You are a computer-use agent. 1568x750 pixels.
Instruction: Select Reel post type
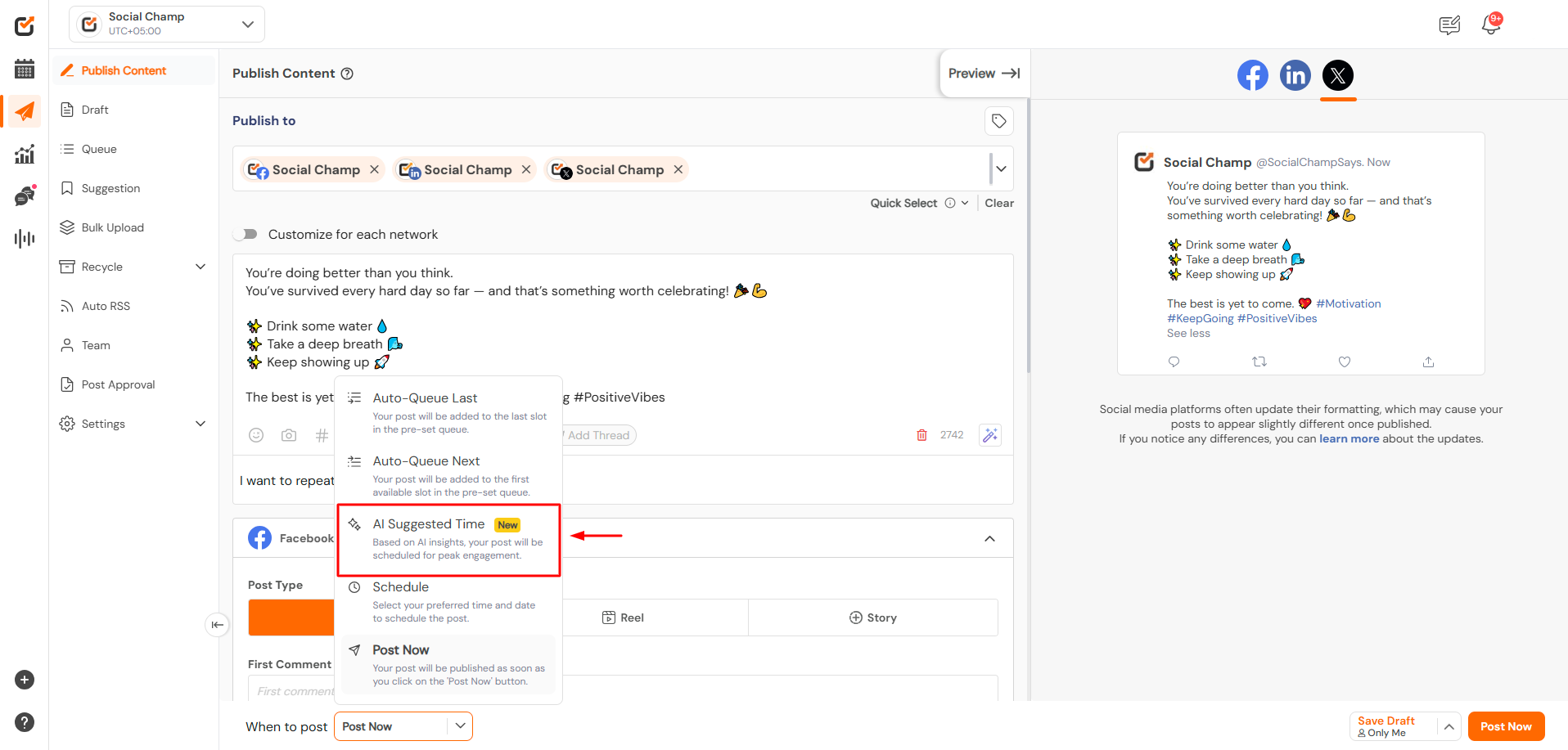coord(624,618)
